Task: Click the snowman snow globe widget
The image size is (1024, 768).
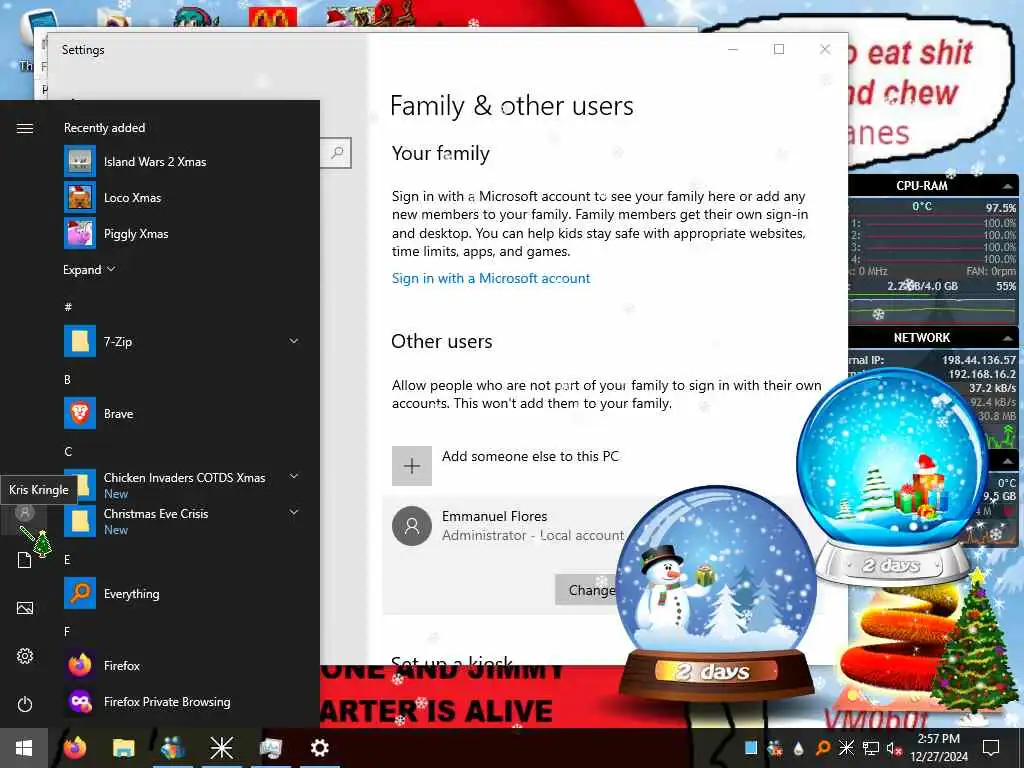Action: coord(716,593)
